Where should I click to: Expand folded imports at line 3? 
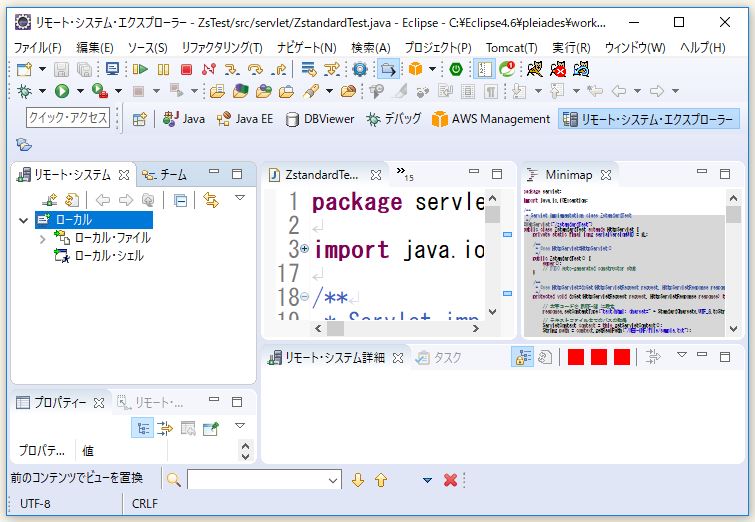304,249
